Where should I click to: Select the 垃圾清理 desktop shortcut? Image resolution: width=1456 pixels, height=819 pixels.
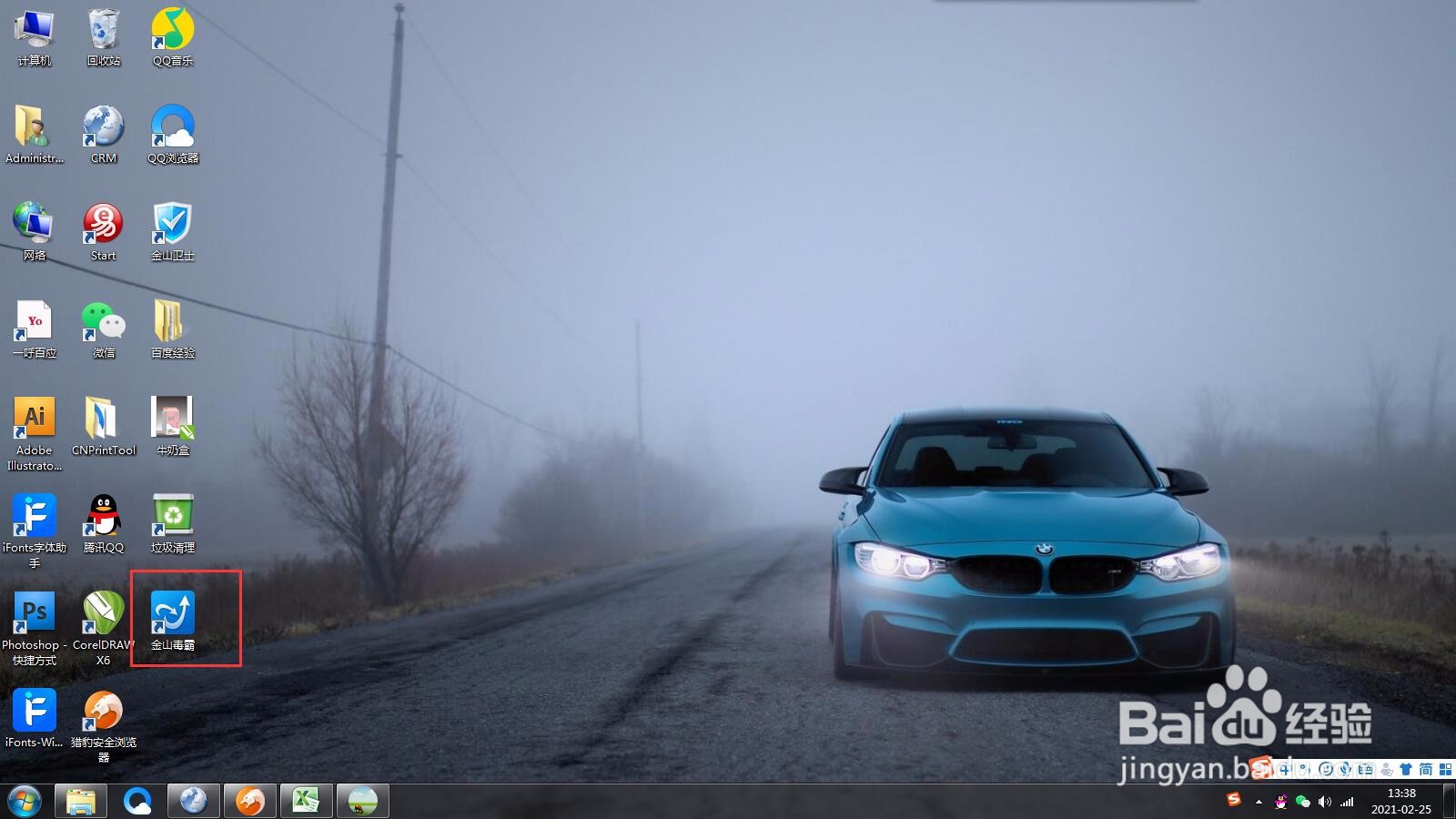coord(173,524)
